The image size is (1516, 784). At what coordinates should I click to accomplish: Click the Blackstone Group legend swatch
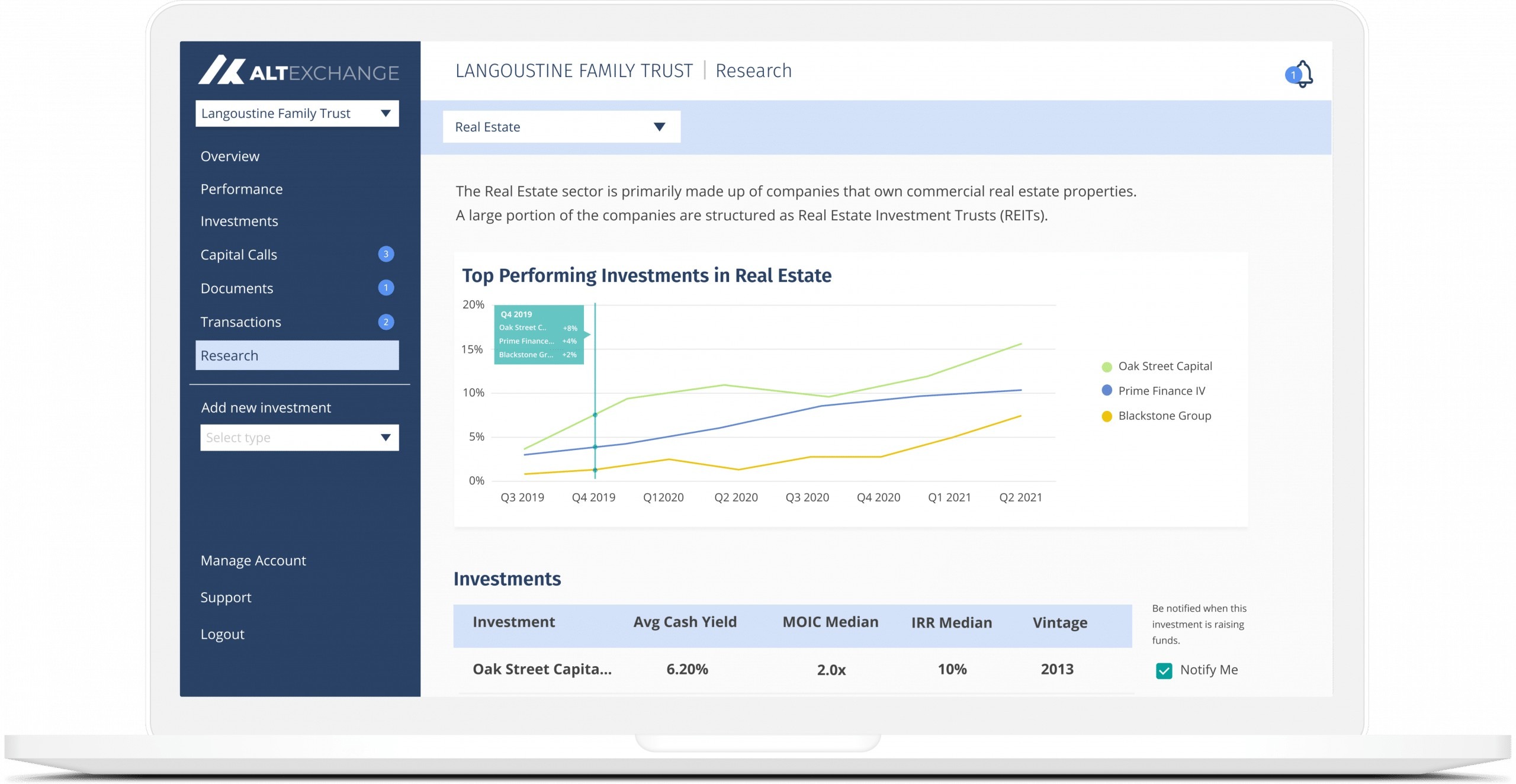click(x=1107, y=416)
